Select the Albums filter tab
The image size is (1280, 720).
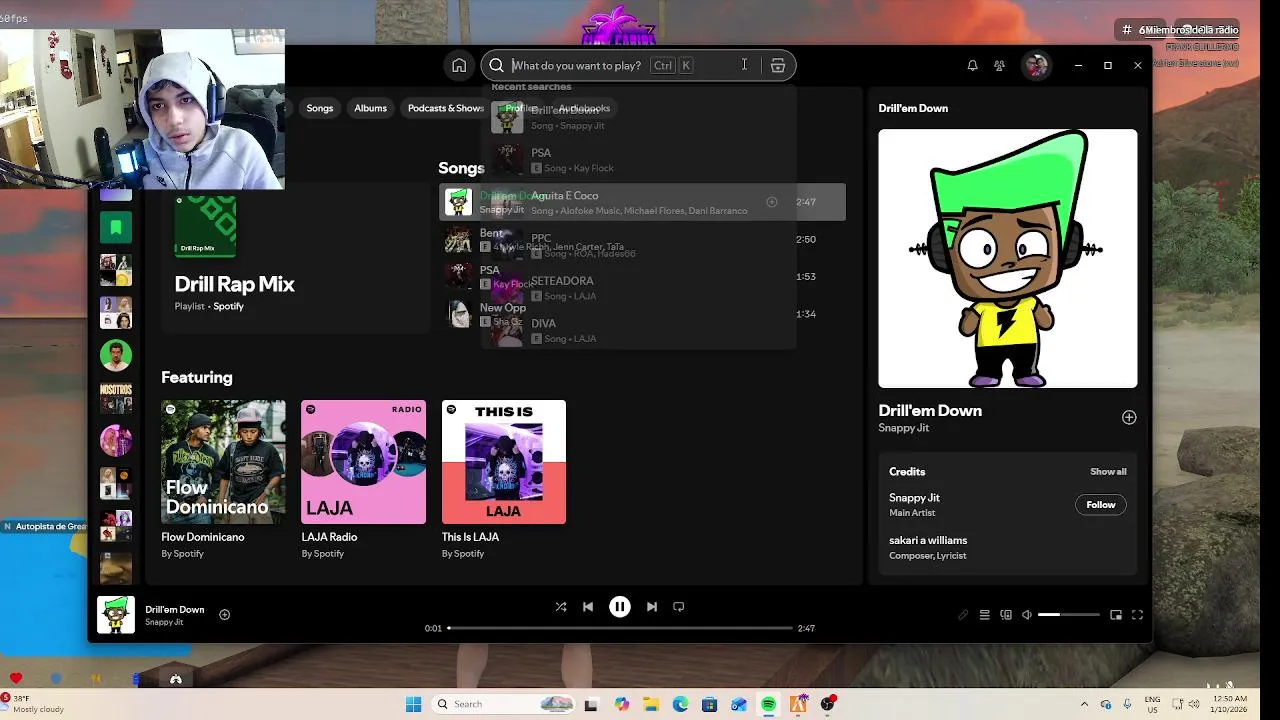click(370, 108)
